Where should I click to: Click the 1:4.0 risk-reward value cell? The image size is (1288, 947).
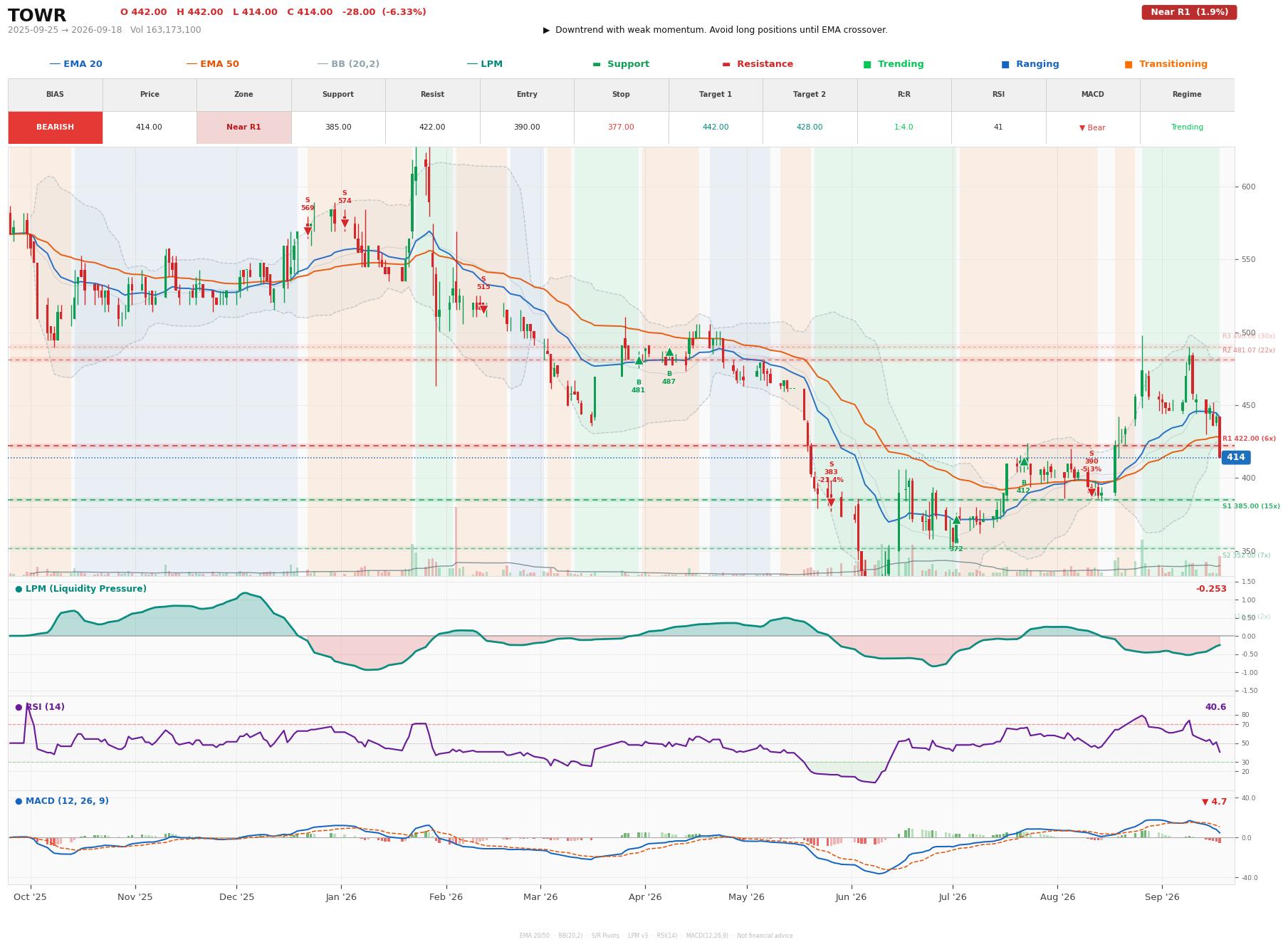[904, 127]
